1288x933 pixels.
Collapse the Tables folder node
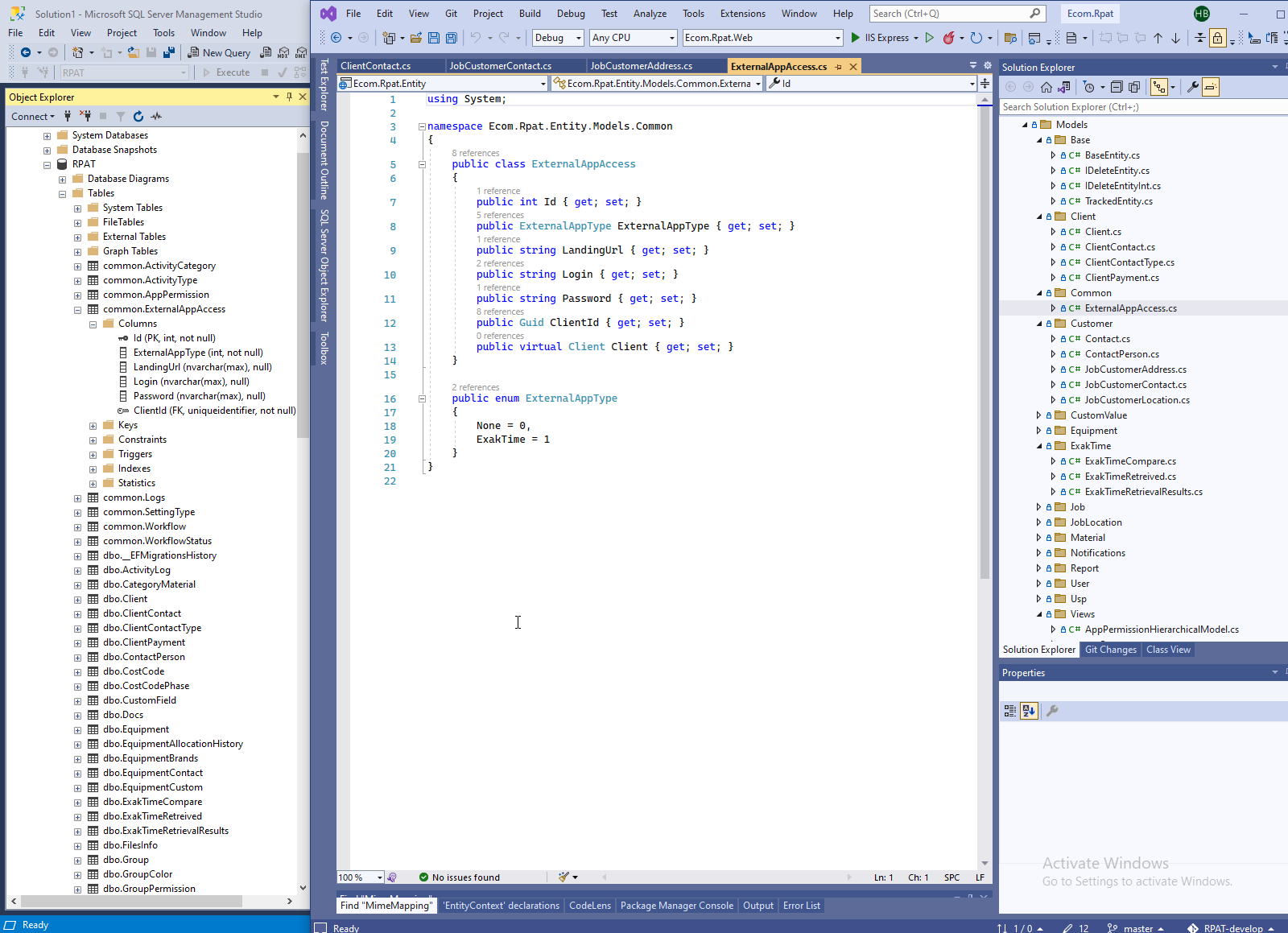(62, 193)
